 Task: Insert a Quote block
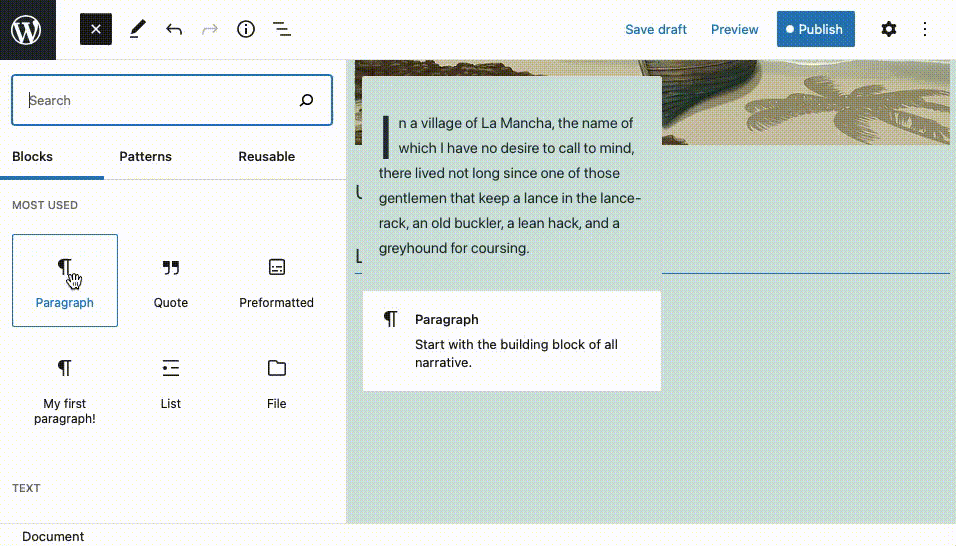[171, 280]
